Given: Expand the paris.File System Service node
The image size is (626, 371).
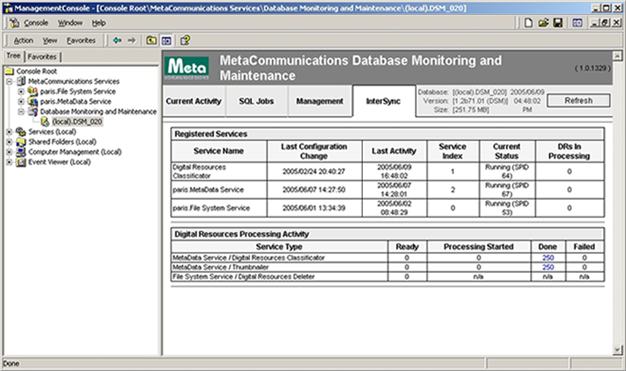Looking at the screenshot, I should pyautogui.click(x=21, y=91).
